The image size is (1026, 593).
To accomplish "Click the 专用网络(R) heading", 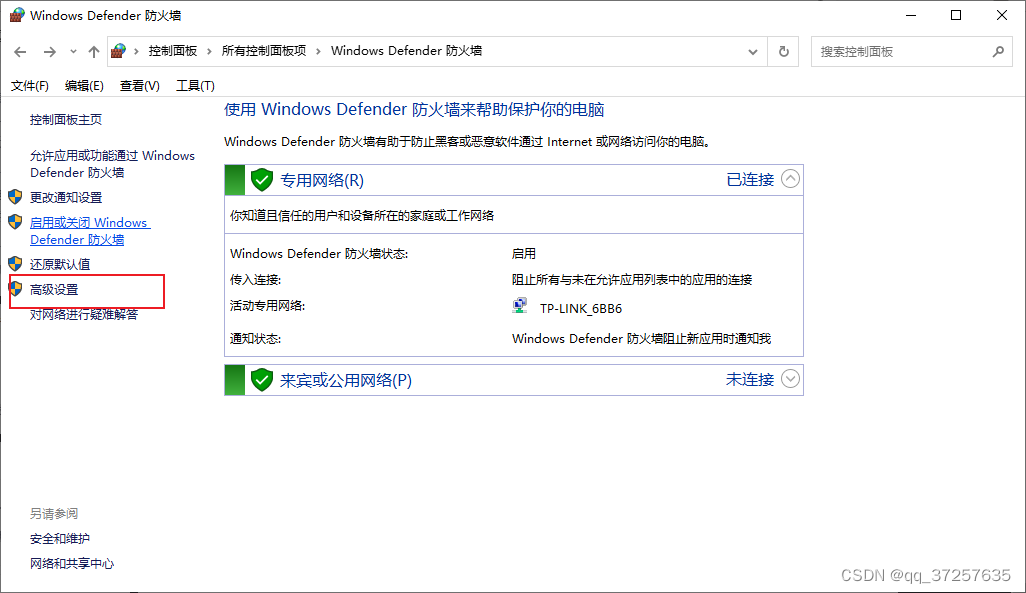I will pyautogui.click(x=322, y=181).
